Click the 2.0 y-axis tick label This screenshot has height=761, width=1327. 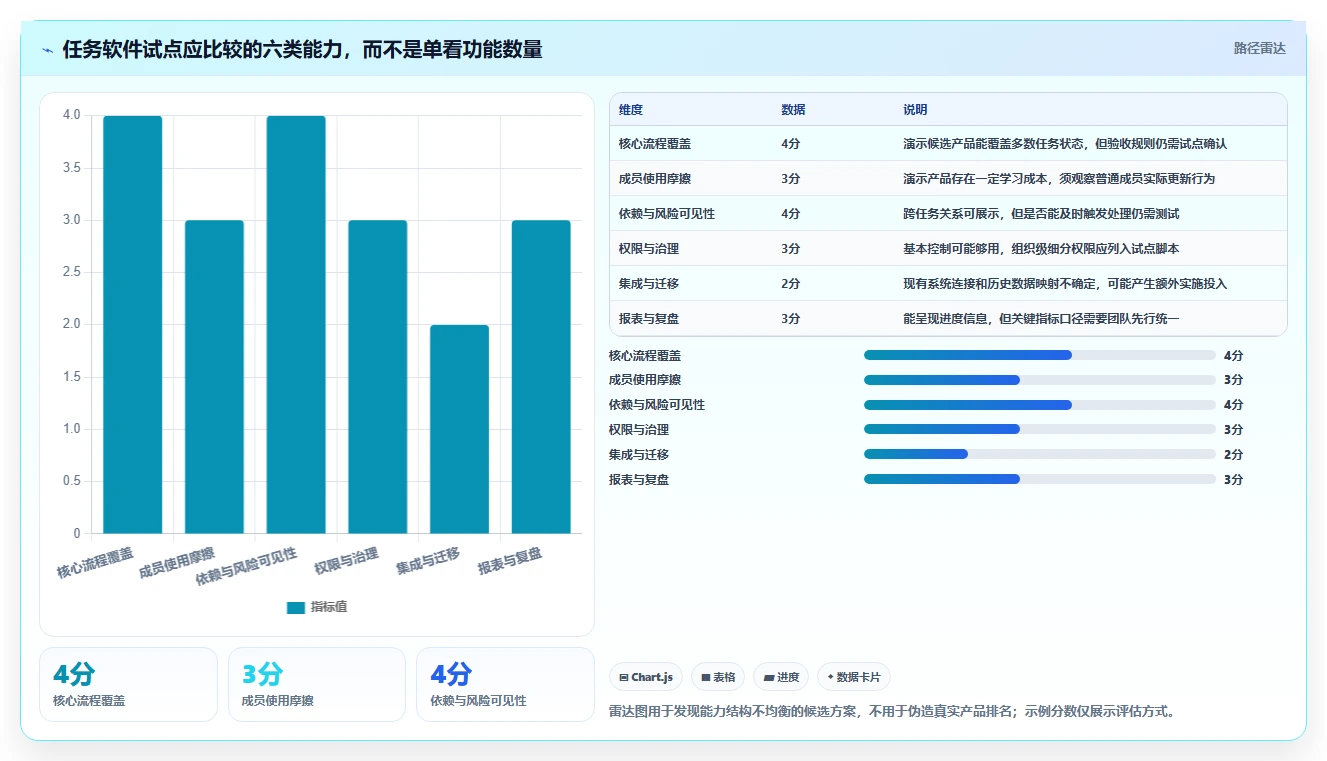click(70, 324)
